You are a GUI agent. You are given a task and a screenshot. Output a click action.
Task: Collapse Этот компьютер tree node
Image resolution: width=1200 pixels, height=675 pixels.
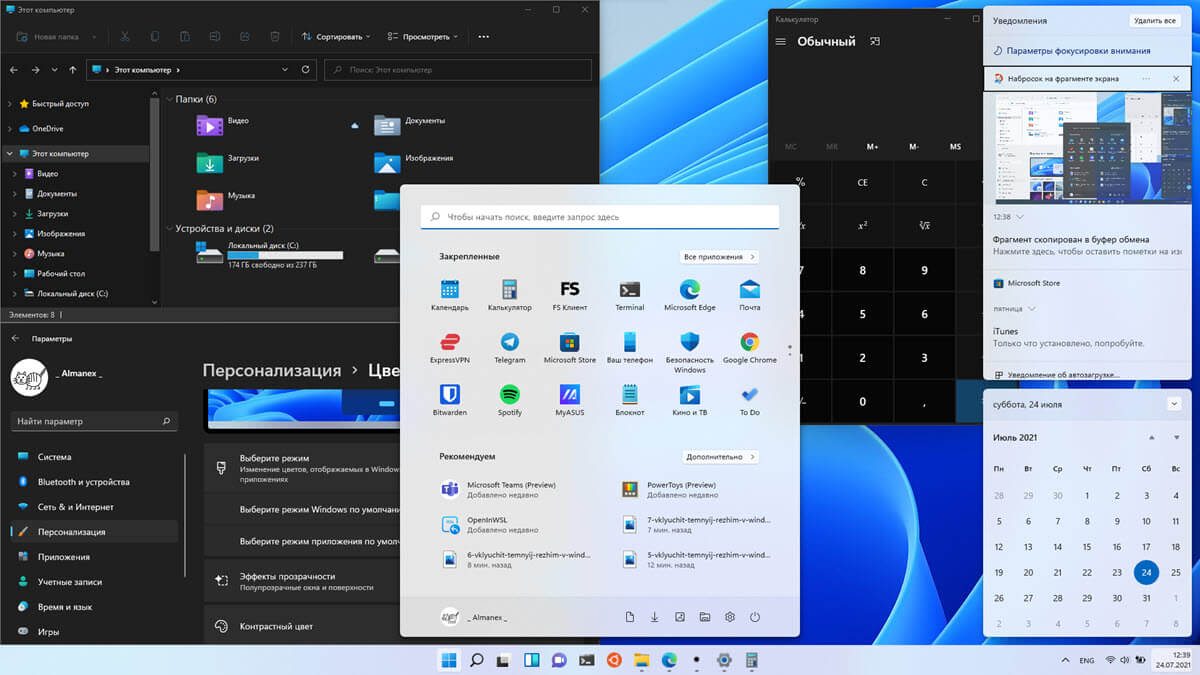[x=10, y=154]
